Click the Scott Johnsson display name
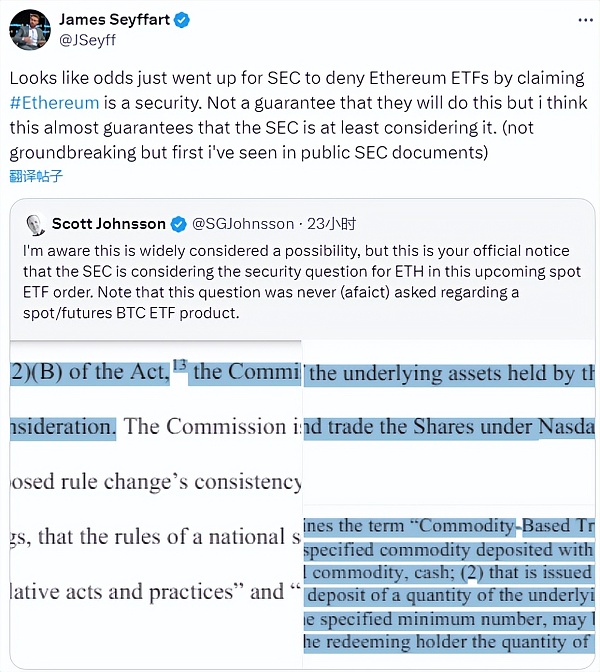Screen dimensions: 600x672 click(109, 223)
